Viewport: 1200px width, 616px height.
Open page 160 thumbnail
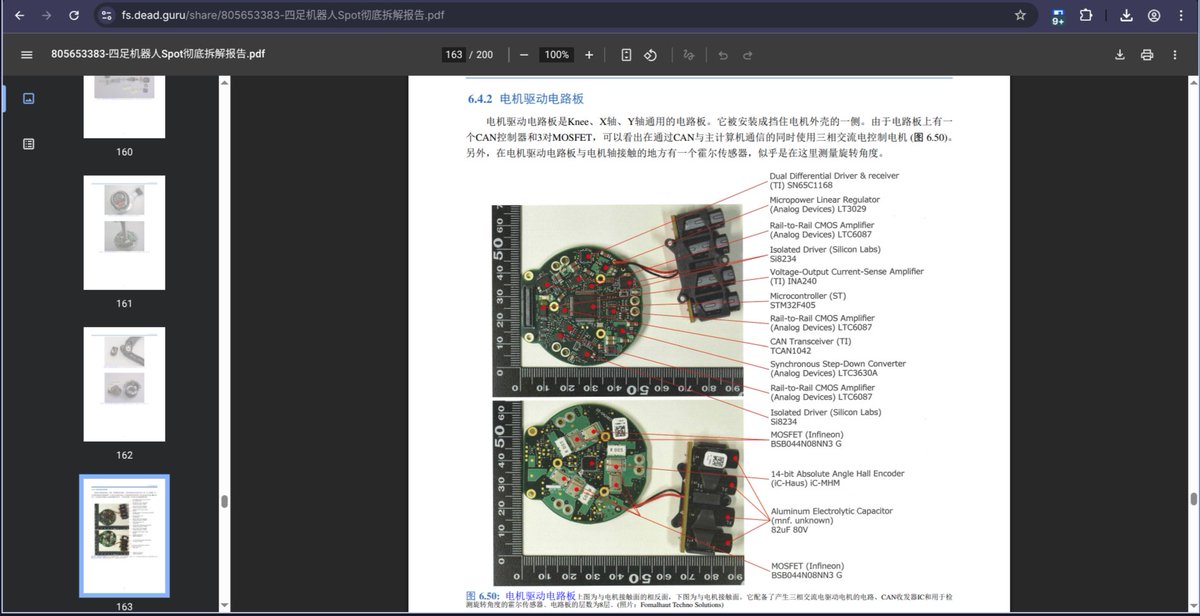point(124,107)
